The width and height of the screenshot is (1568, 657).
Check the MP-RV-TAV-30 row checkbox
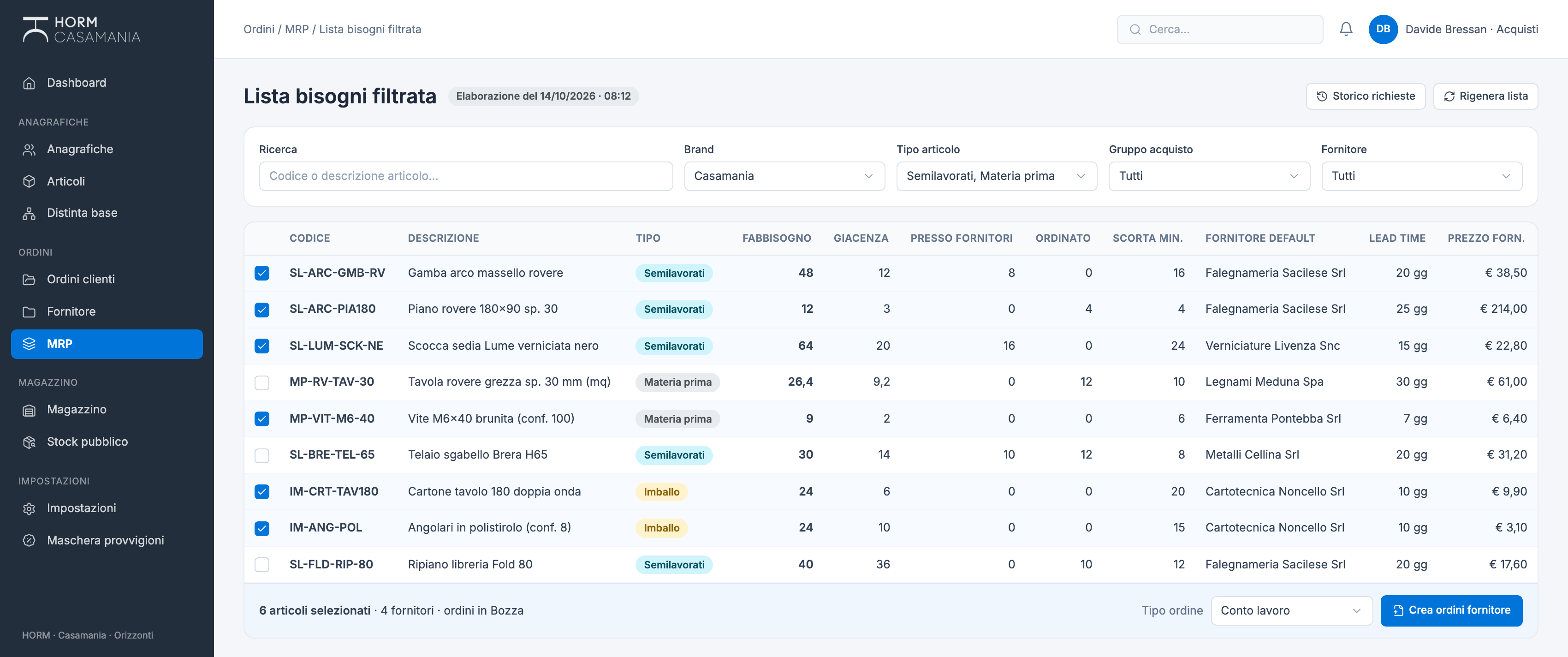pyautogui.click(x=262, y=382)
